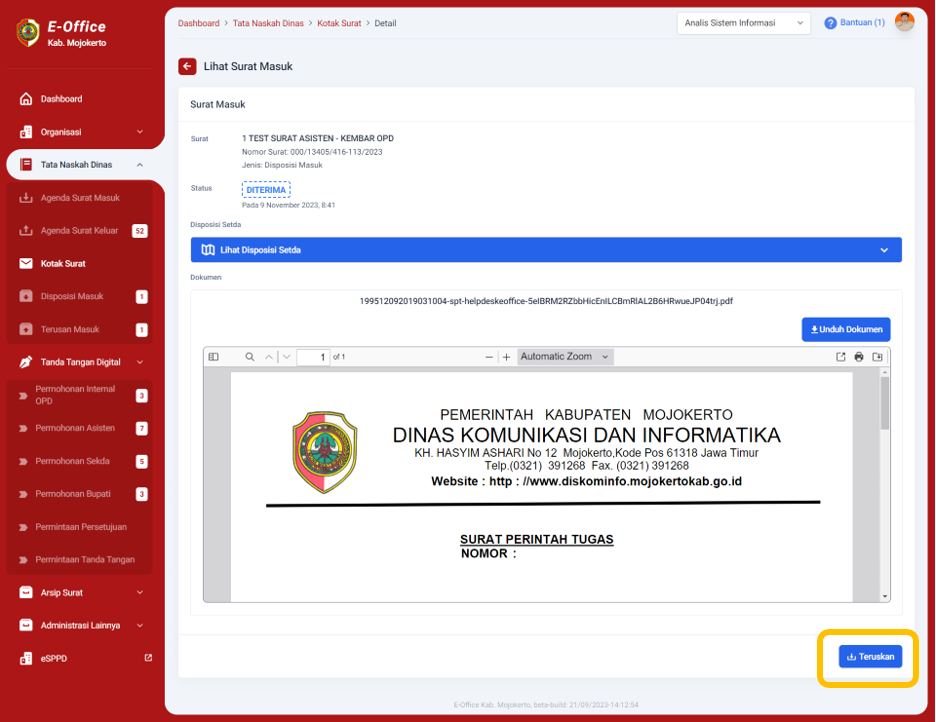Click the Tanda Tangan Digital pen icon
The width and height of the screenshot is (936, 722).
[x=26, y=362]
